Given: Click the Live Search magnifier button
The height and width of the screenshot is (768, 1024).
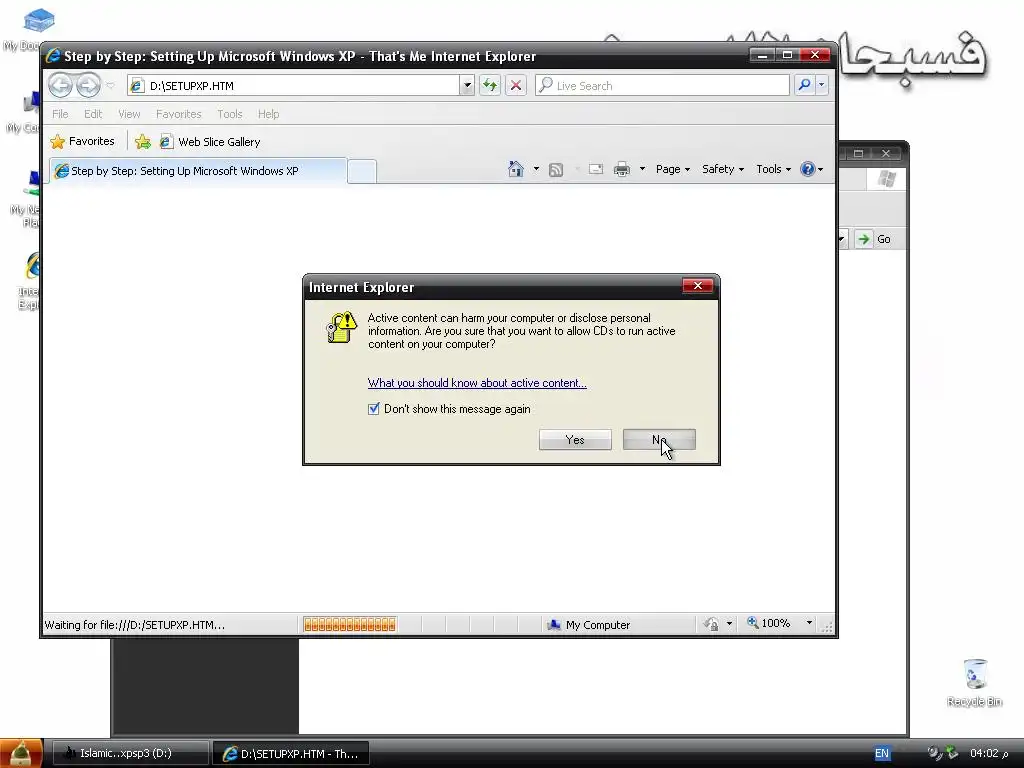Looking at the screenshot, I should [805, 85].
